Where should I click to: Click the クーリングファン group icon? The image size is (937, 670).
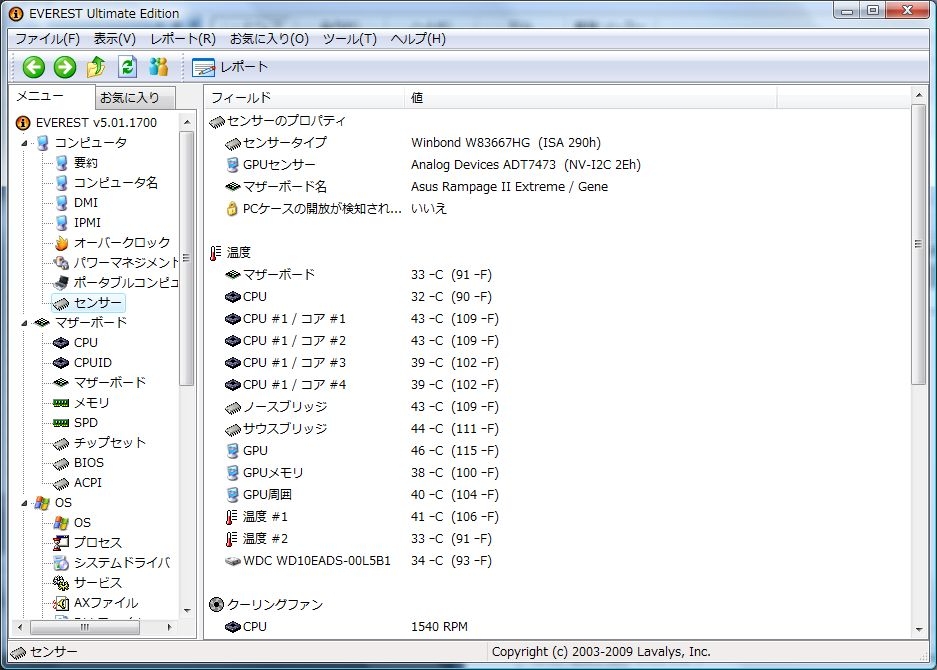coord(216,605)
